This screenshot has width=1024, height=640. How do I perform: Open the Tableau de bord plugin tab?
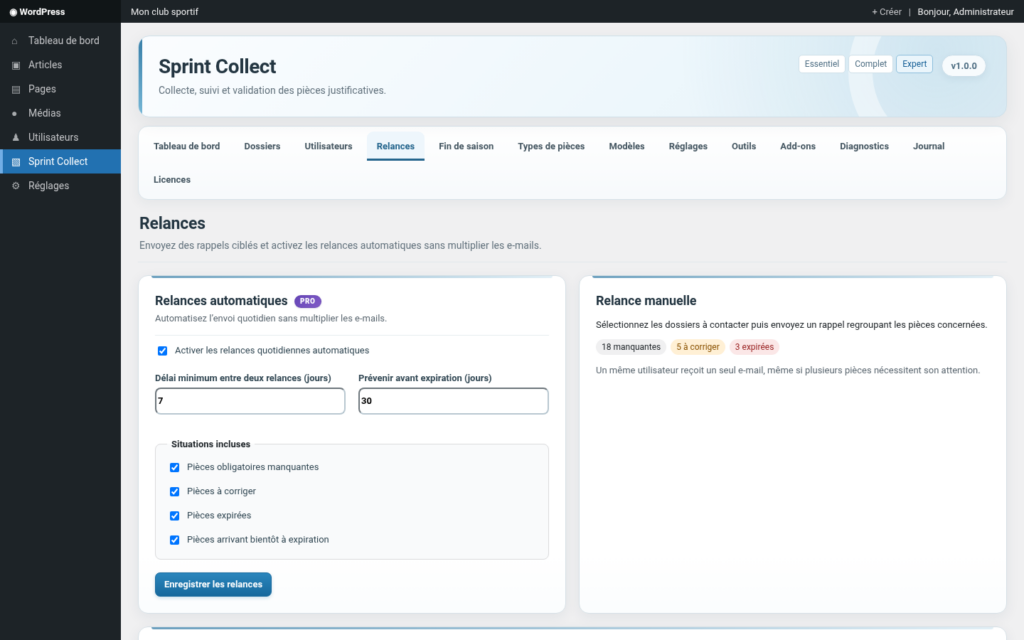(x=187, y=146)
